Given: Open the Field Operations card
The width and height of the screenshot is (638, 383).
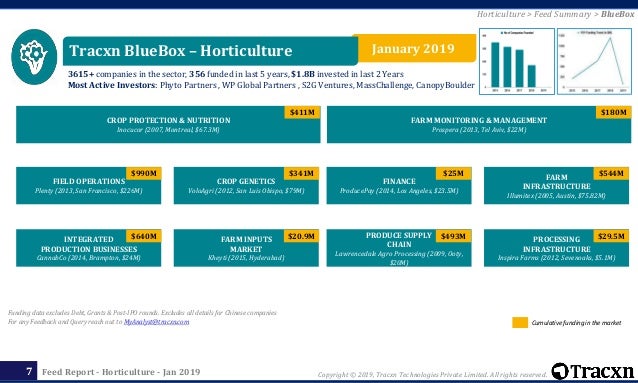Looking at the screenshot, I should point(88,186).
